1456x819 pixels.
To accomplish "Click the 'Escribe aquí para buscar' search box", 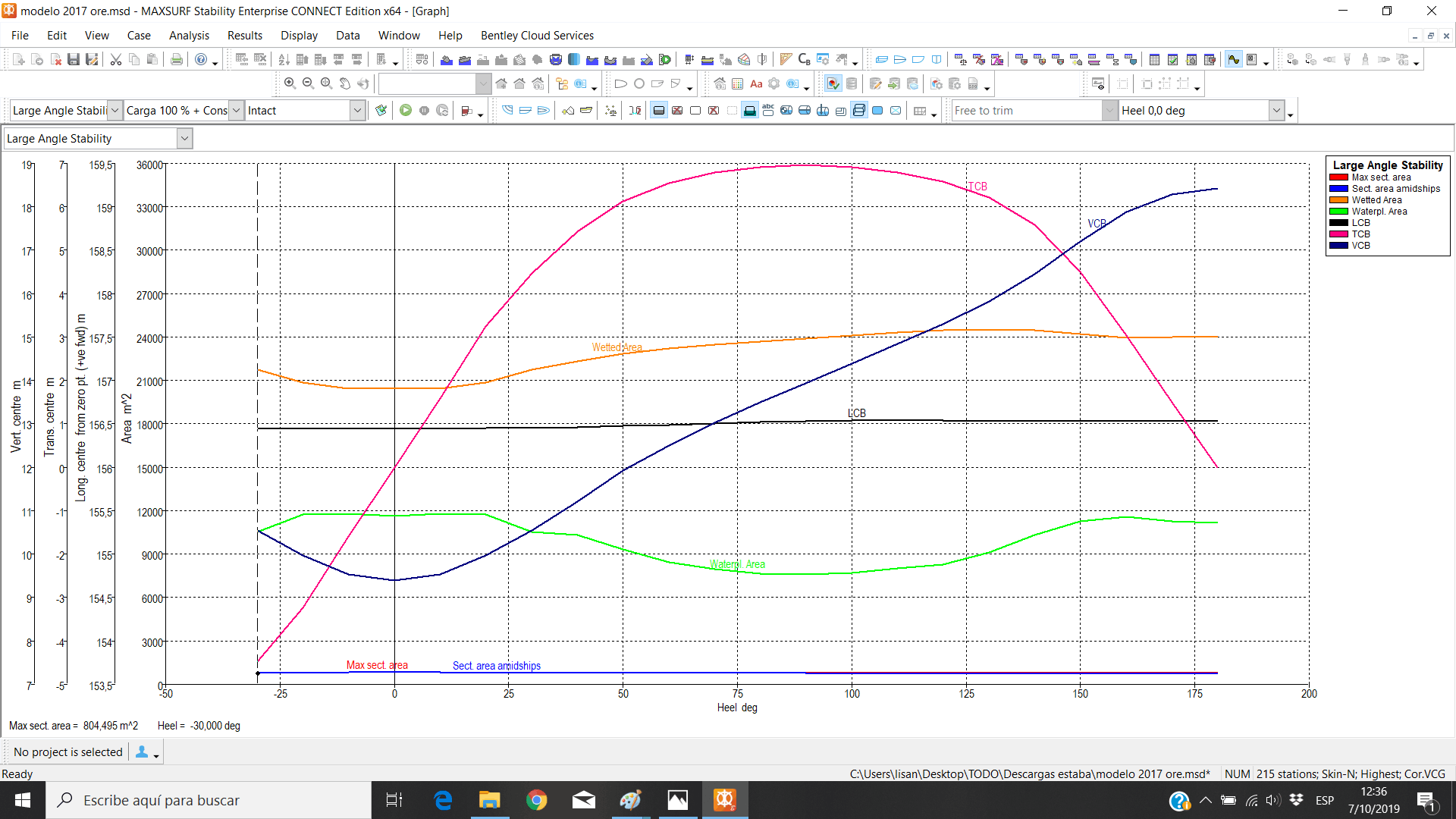I will [209, 800].
